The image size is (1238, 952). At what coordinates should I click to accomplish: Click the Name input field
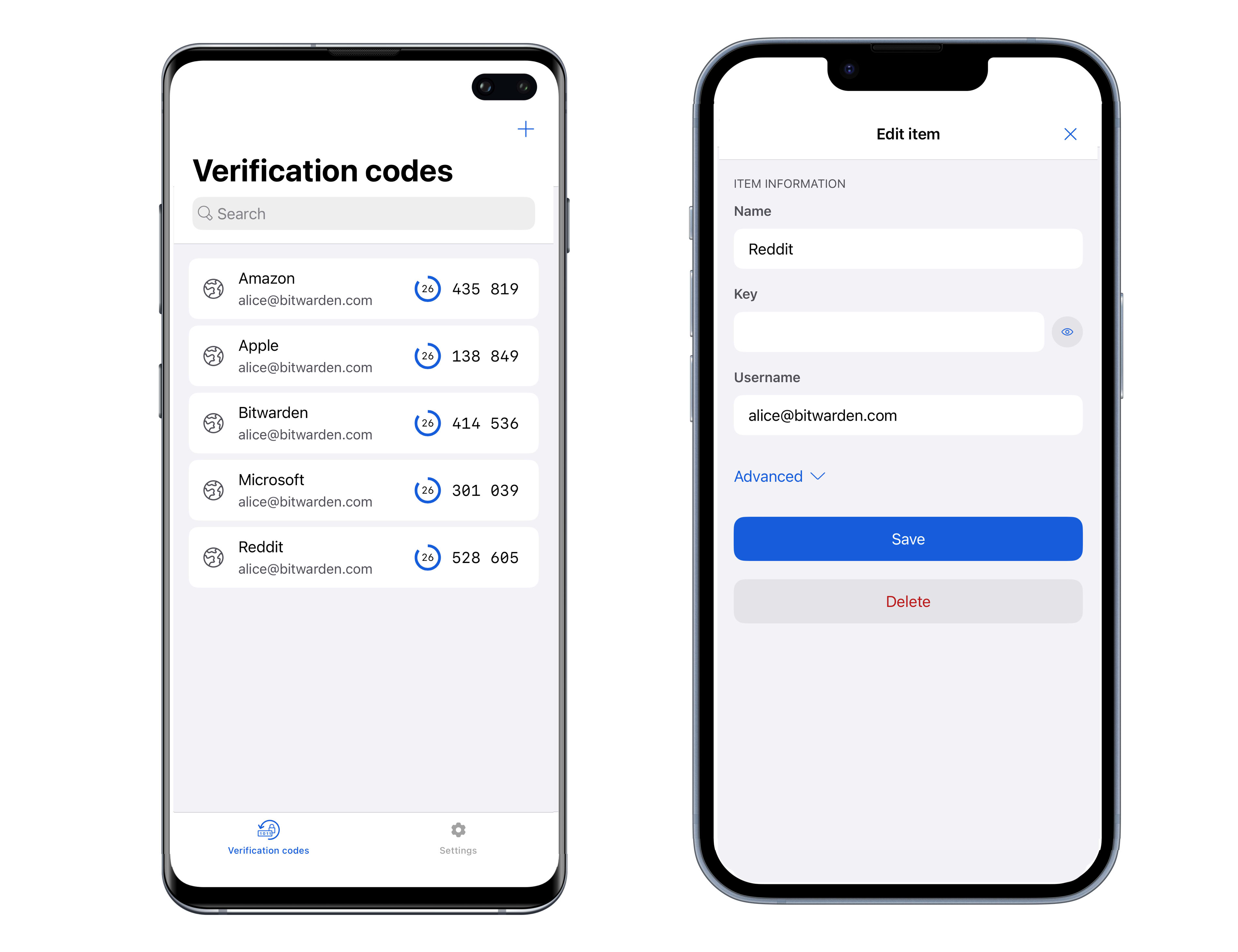click(x=908, y=248)
